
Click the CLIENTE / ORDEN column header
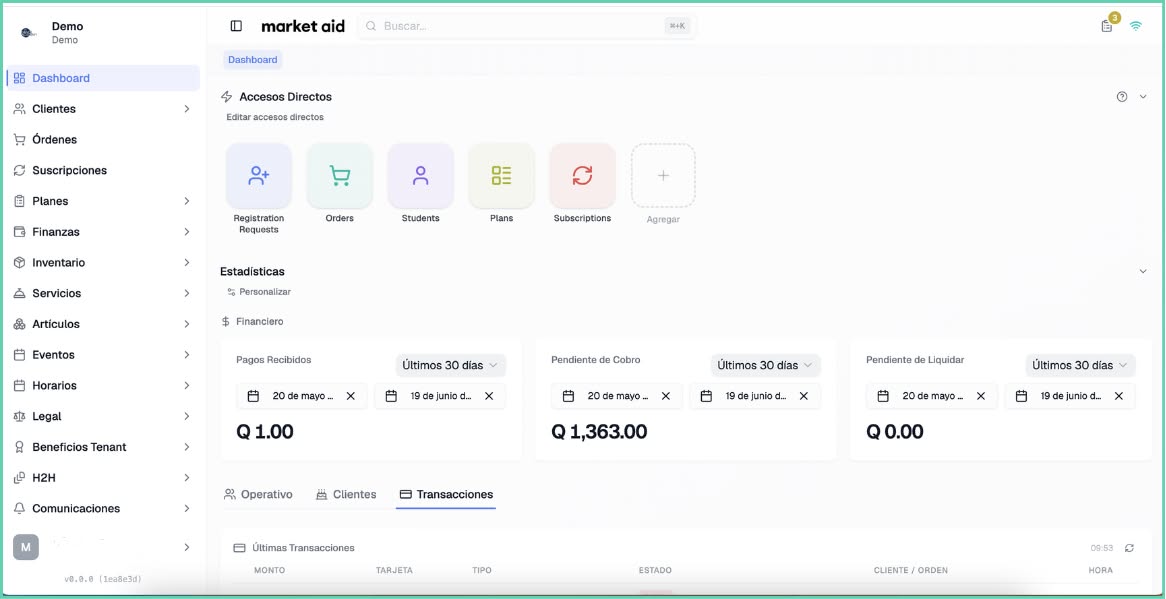[911, 570]
